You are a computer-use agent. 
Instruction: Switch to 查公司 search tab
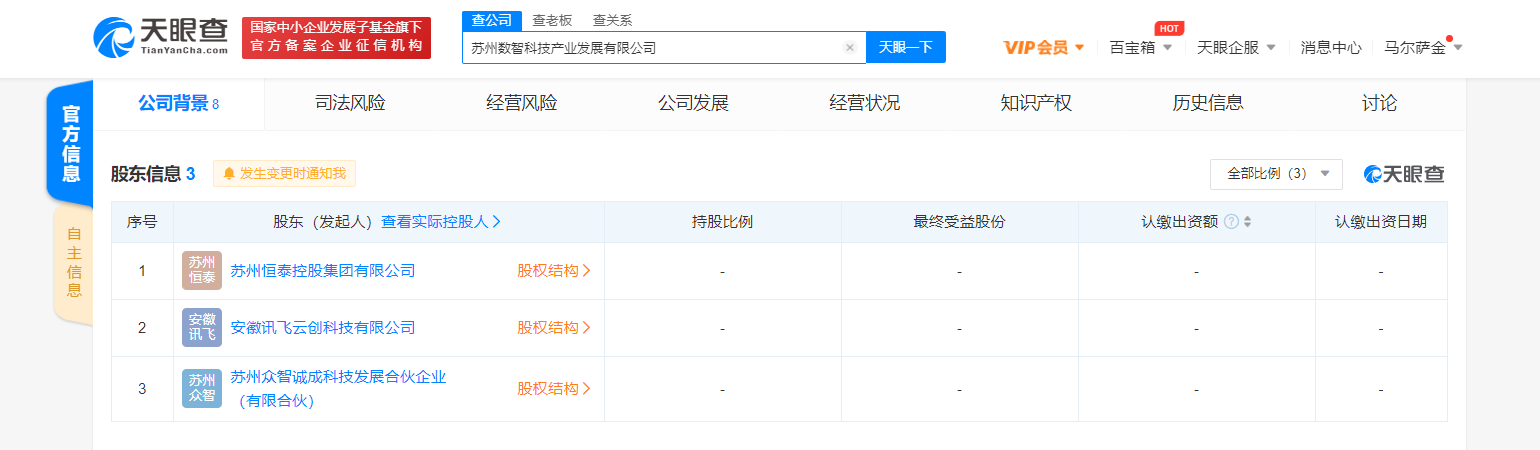coord(492,20)
